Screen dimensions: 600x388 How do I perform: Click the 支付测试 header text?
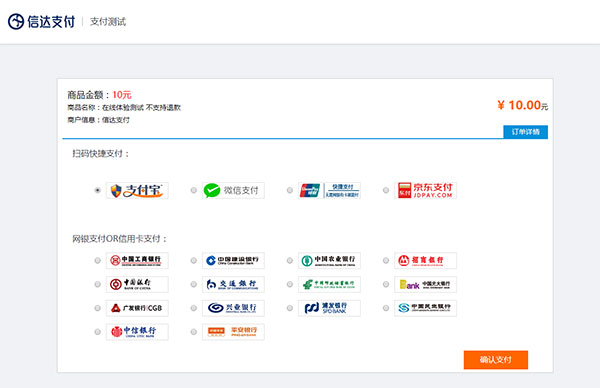(108, 22)
